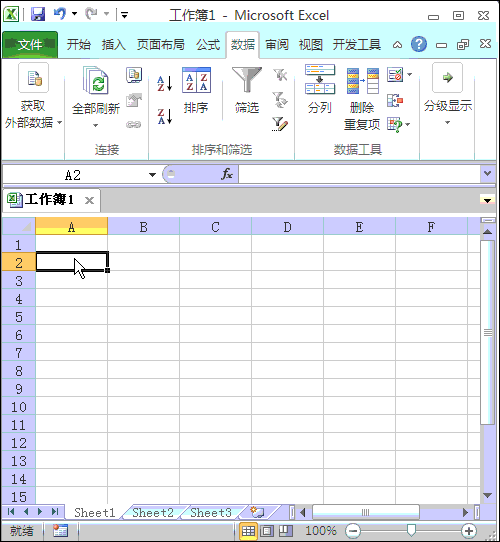Click the Insert Worksheet tab icon
Viewport: 500px width, 542px height.
[x=258, y=512]
